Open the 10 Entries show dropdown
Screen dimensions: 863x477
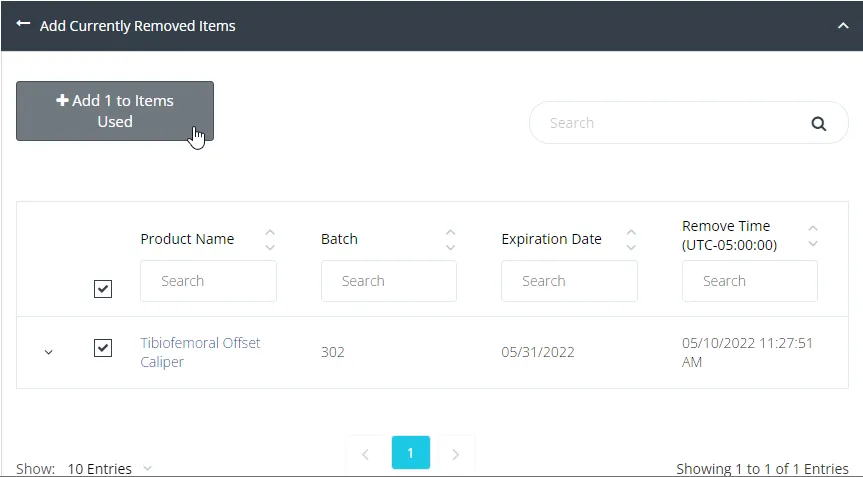(x=109, y=469)
